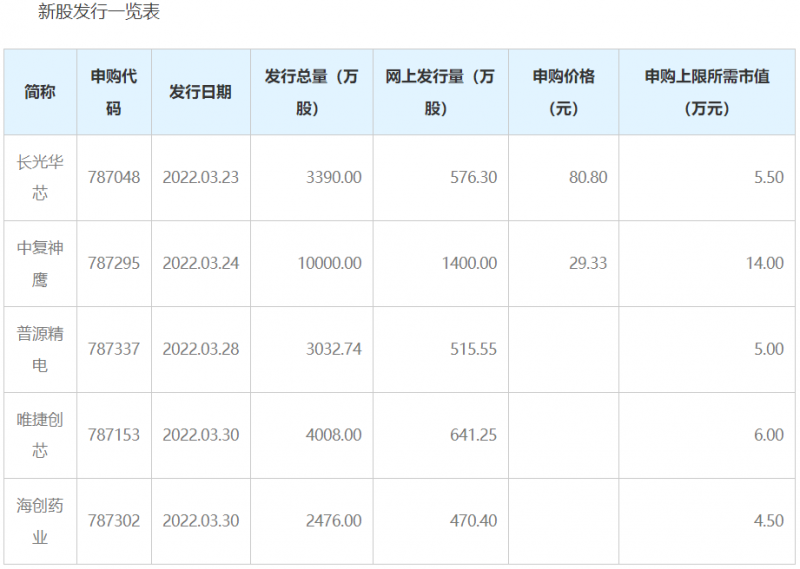Select the 申购价格（元） column header
The image size is (800, 569).
tap(563, 92)
